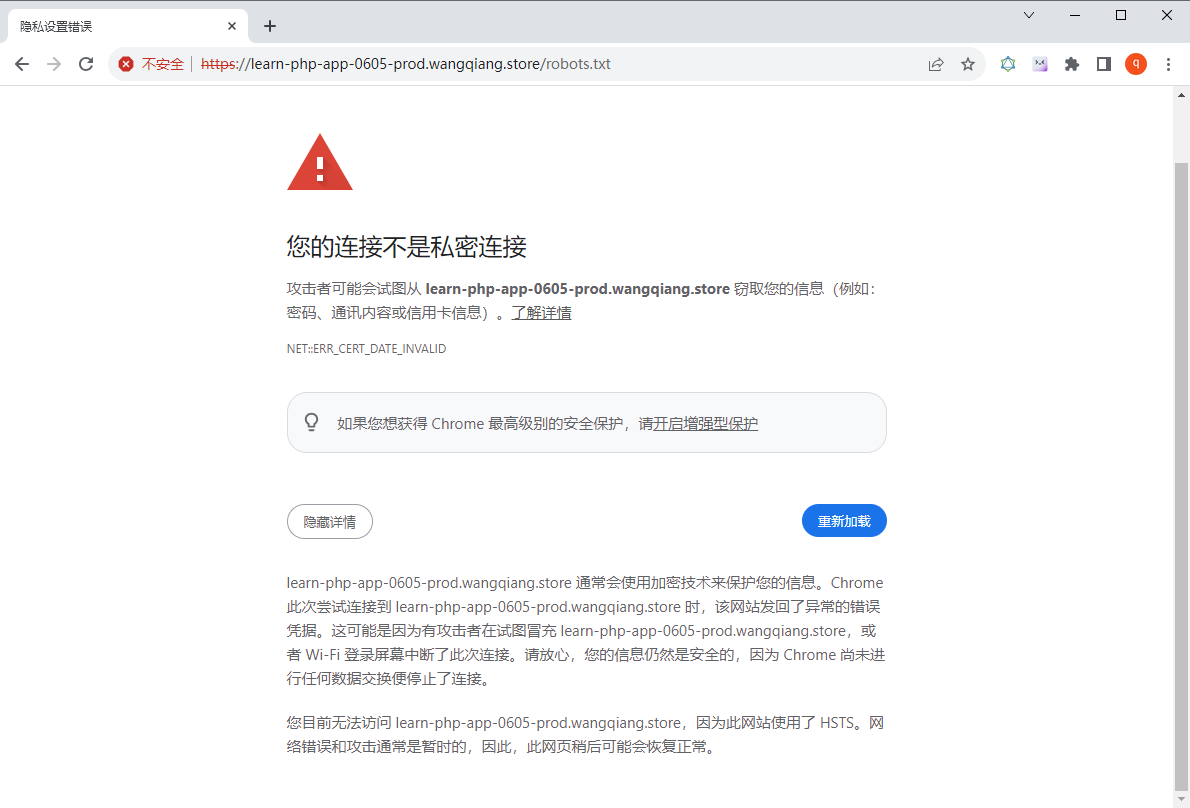Image resolution: width=1190 pixels, height=808 pixels.
Task: Follow the 开启增强型保护 link
Action: point(705,424)
